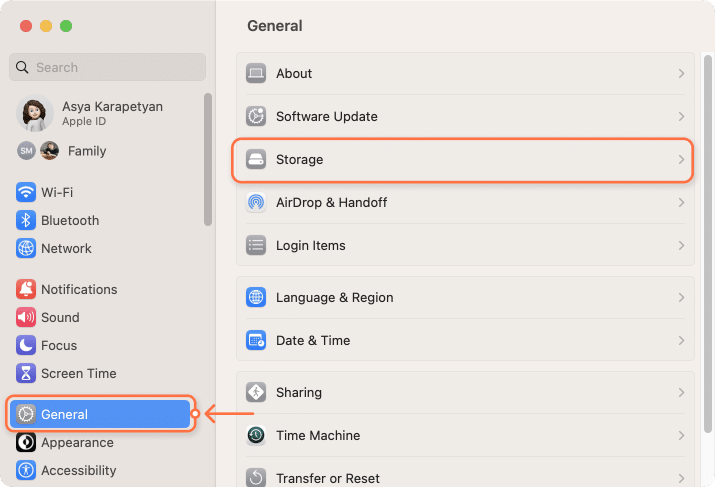Screen dimensions: 715x487
Task: Open the Network globe icon
Action: coord(26,249)
